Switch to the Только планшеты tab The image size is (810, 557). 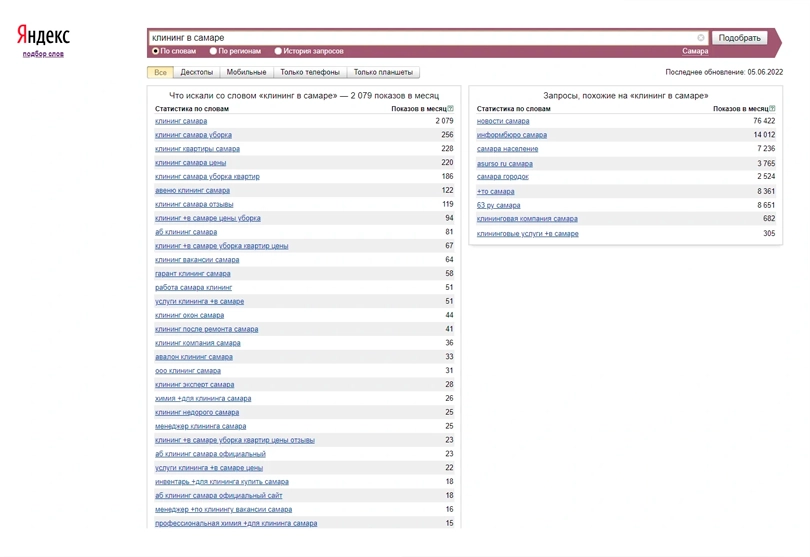[383, 72]
